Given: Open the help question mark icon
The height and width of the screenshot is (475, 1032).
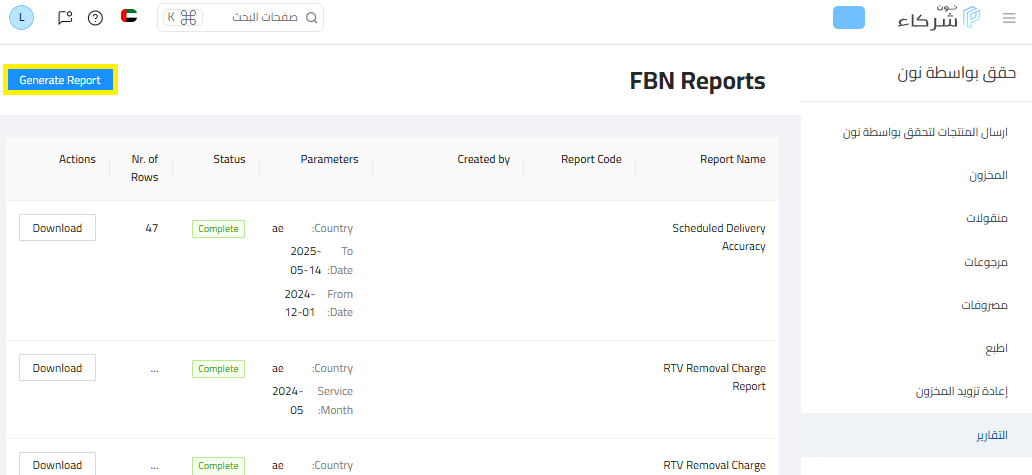Looking at the screenshot, I should click(95, 18).
